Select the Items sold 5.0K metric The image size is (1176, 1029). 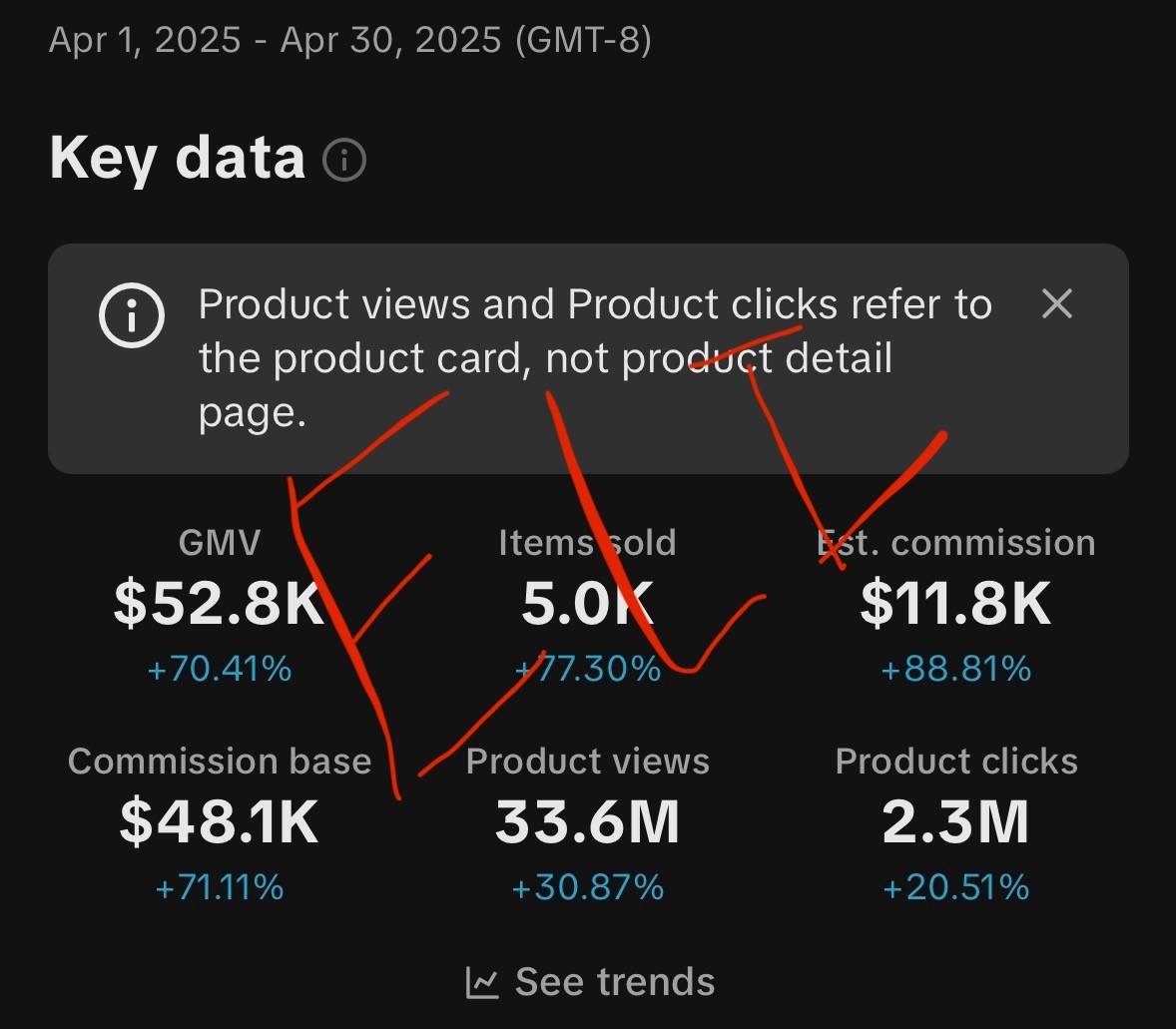coord(588,605)
